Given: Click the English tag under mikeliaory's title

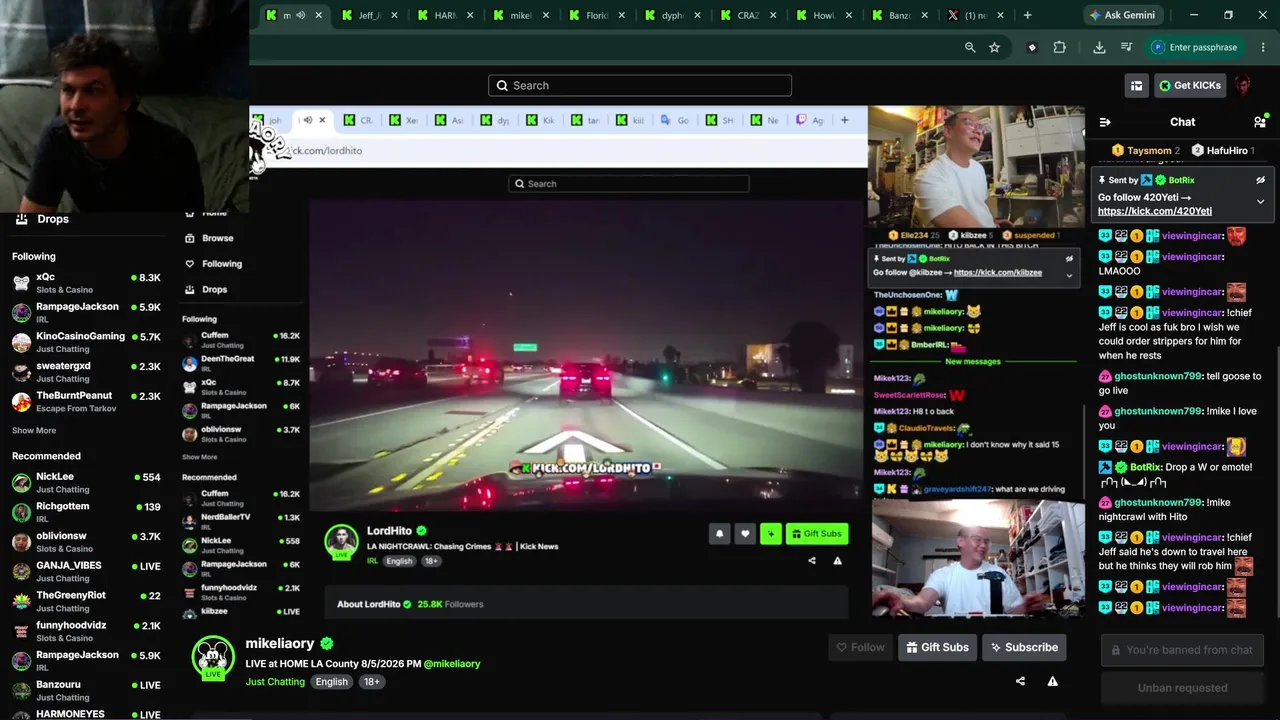Looking at the screenshot, I should point(332,682).
